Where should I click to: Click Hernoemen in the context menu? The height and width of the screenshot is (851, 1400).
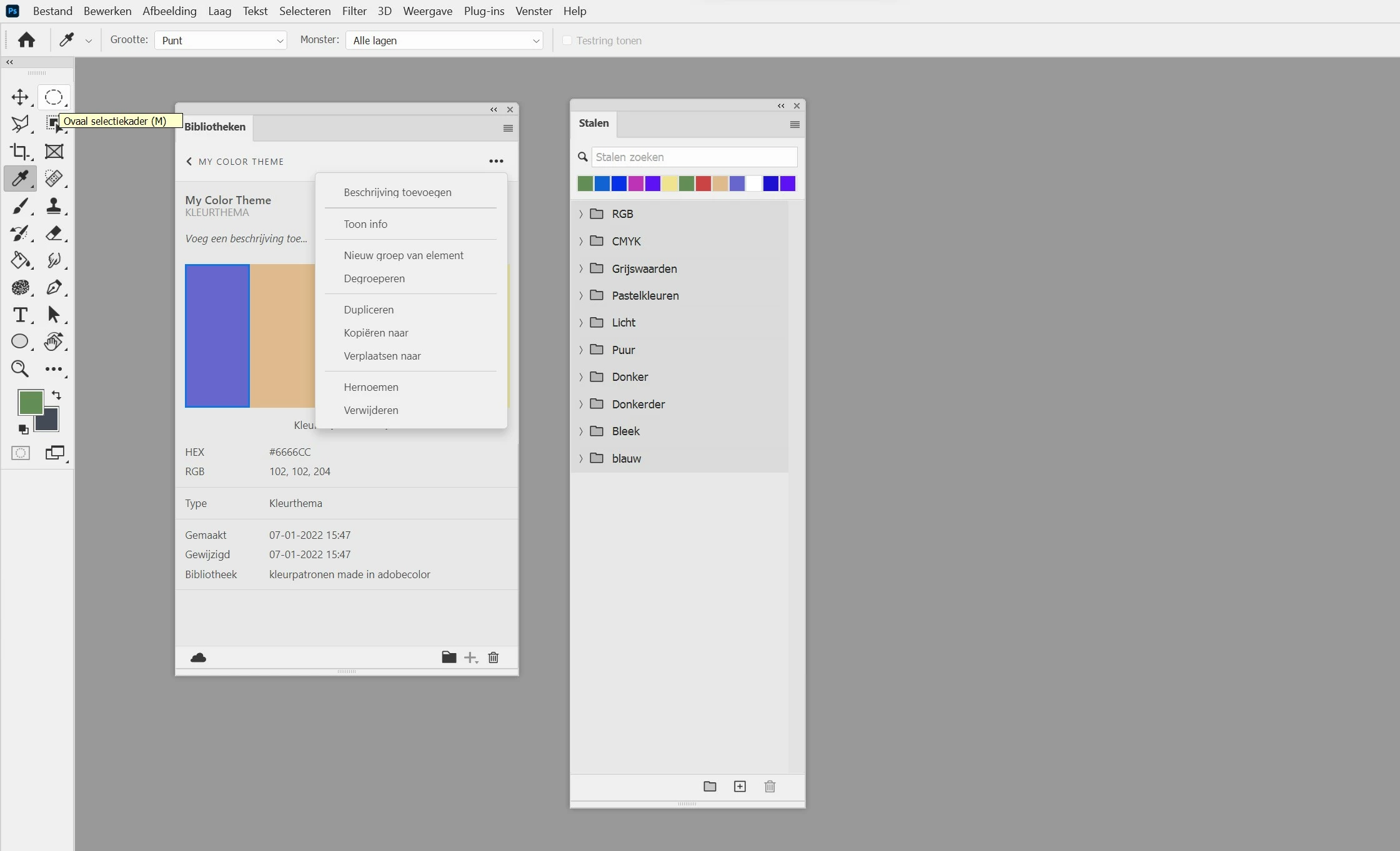(371, 387)
